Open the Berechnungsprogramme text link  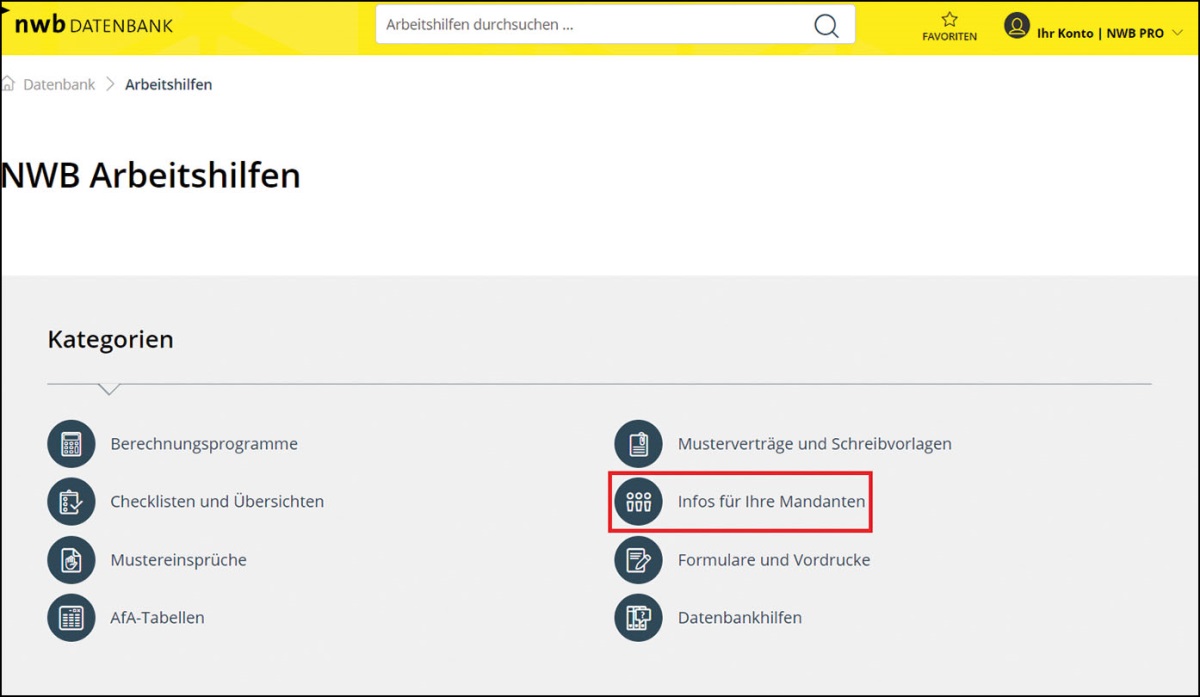tap(204, 444)
